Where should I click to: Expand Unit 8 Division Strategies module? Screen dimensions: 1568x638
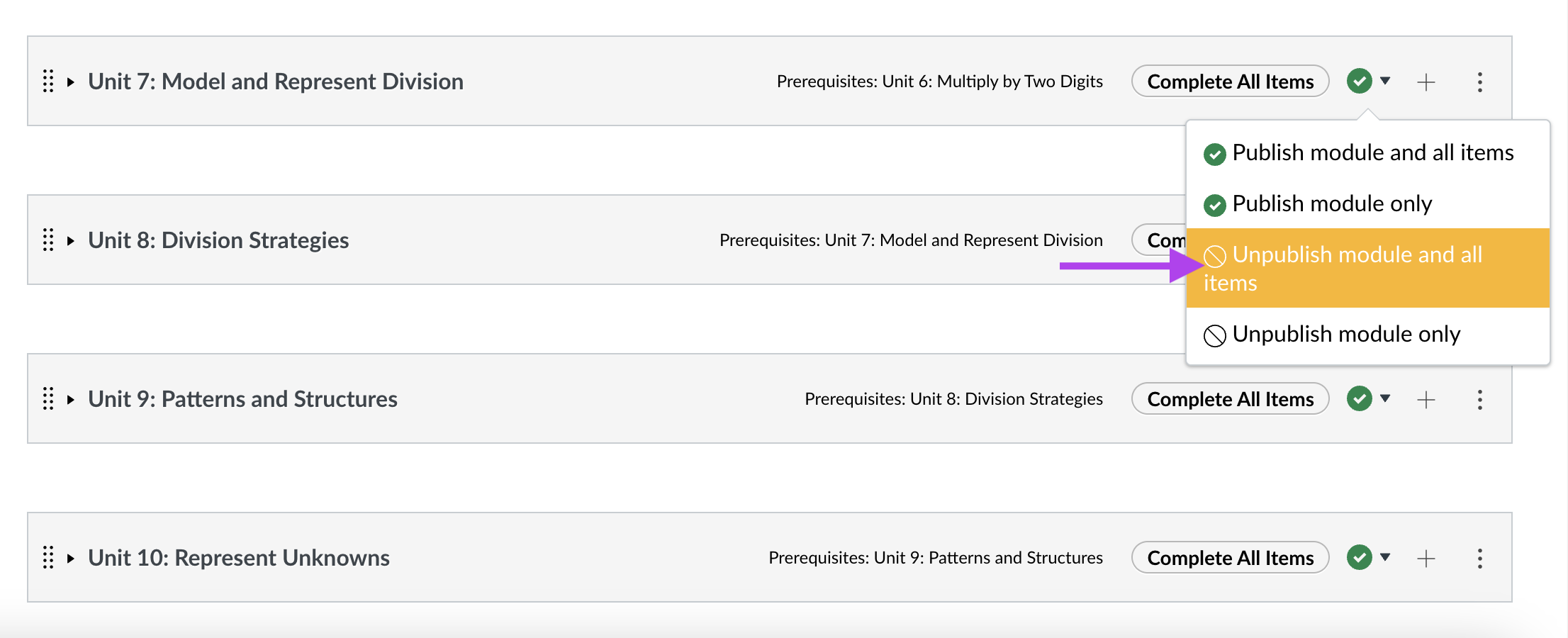coord(71,241)
